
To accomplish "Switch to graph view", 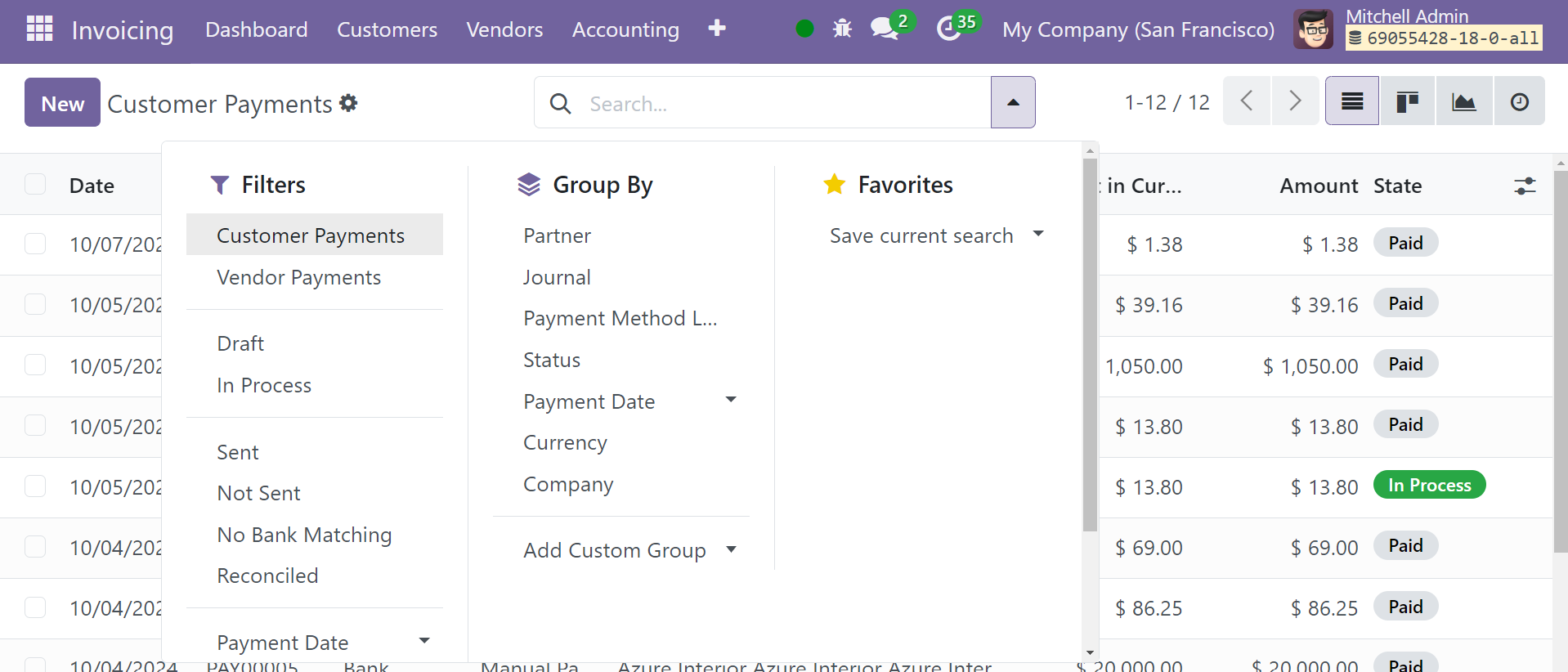I will tap(1463, 101).
